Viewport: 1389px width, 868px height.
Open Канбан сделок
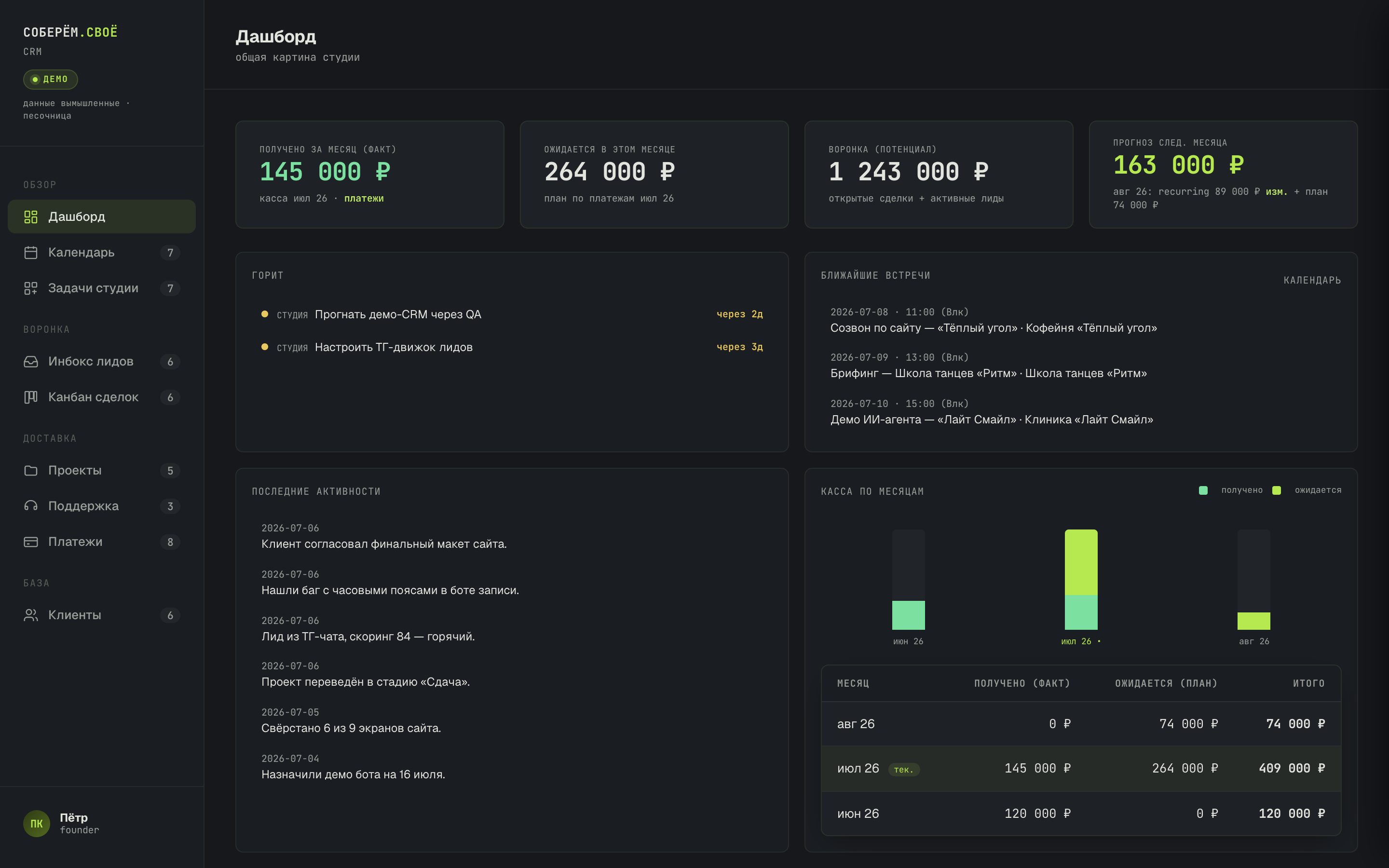102,397
